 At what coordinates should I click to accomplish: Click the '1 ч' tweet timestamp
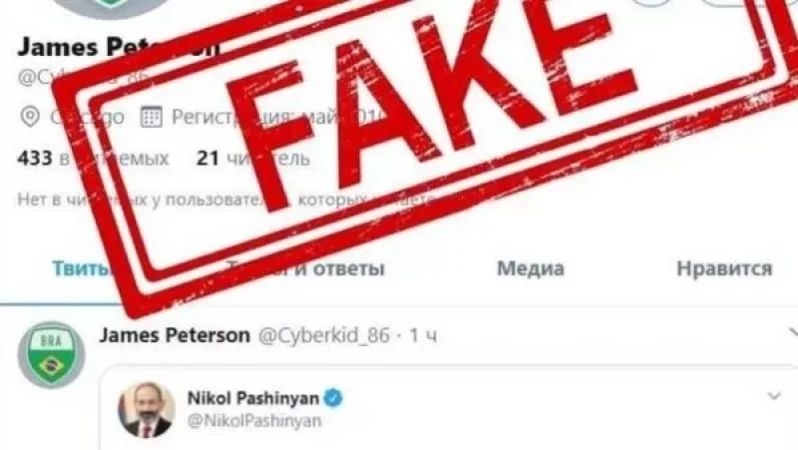pyautogui.click(x=423, y=335)
